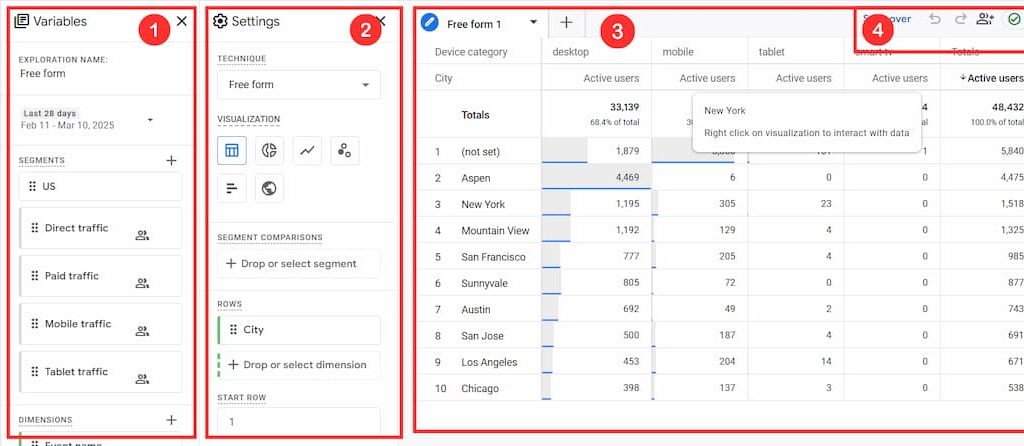Add a new dimension with plus icon
Viewport: 1024px width, 446px height.
(171, 420)
